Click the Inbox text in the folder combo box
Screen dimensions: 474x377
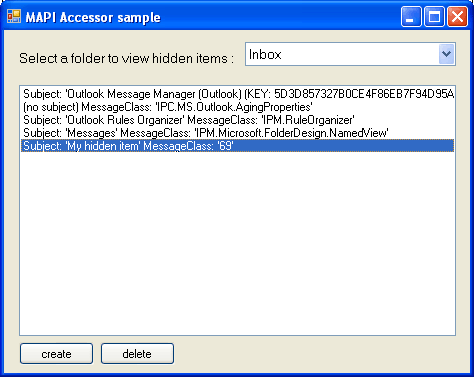point(265,54)
